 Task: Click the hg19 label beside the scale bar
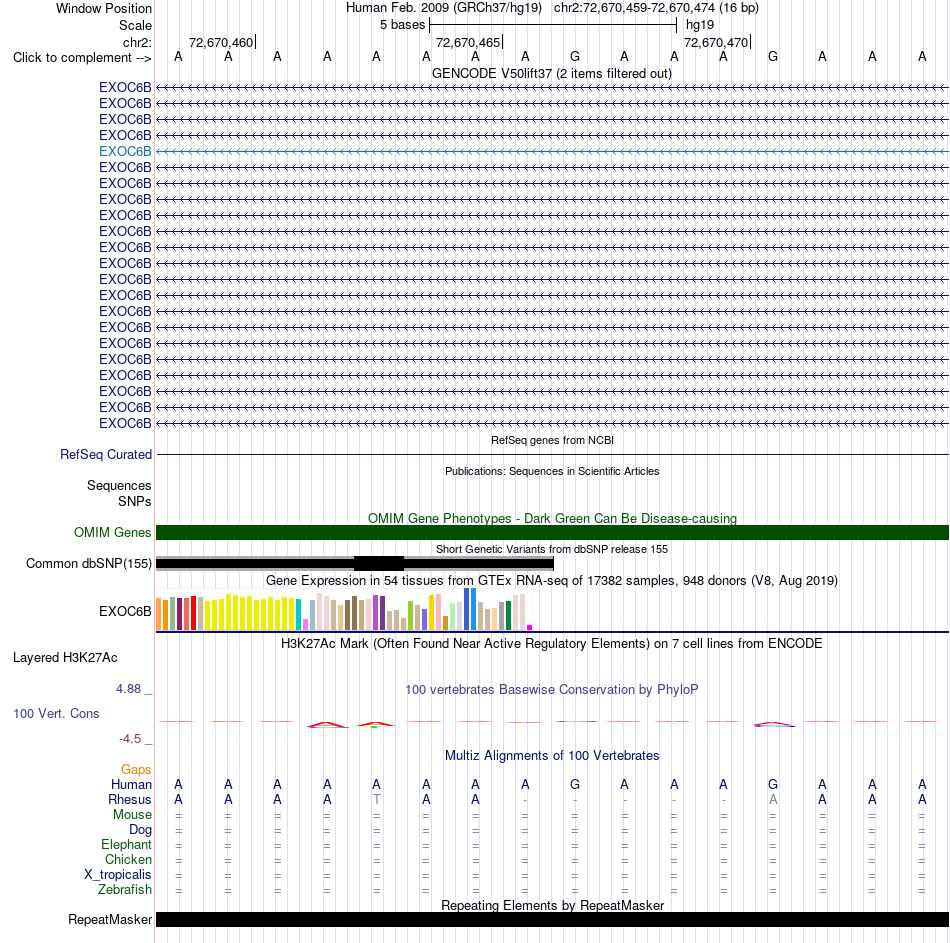click(x=700, y=25)
